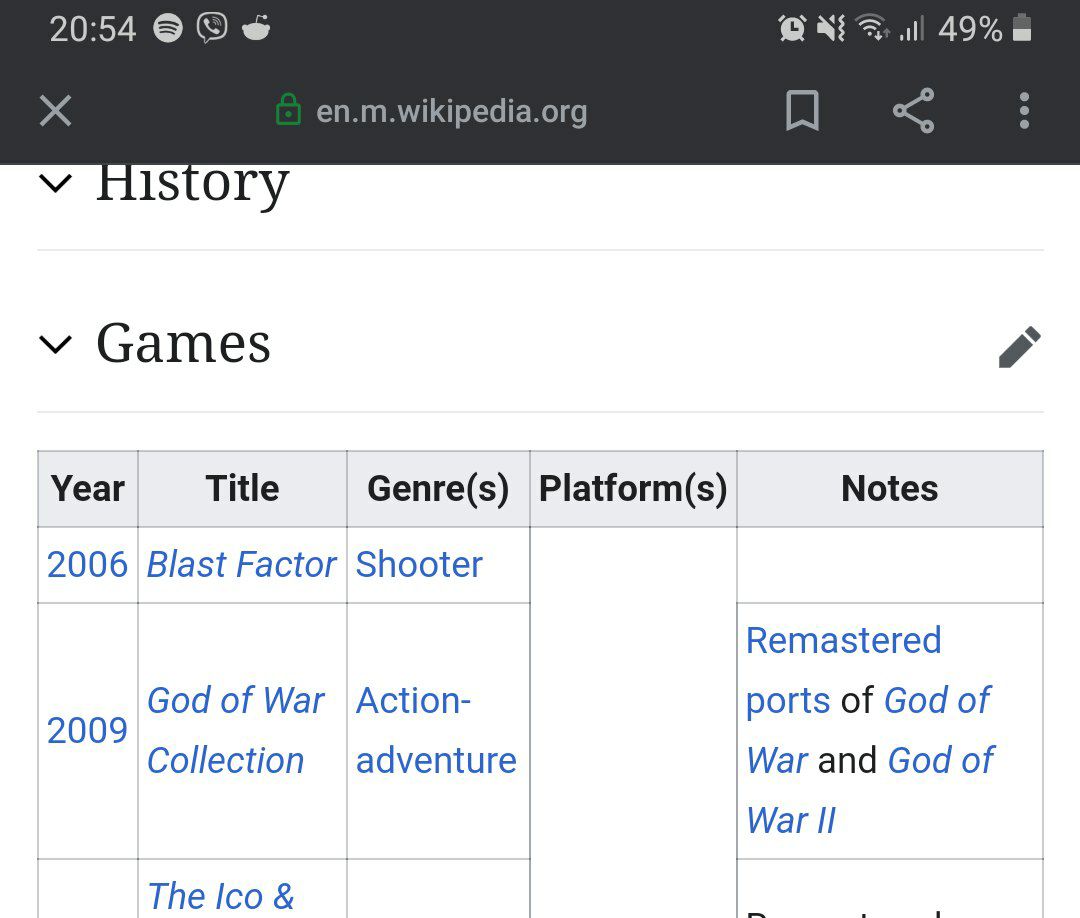Image resolution: width=1080 pixels, height=918 pixels.
Task: Close the browser tab with X icon
Action: pyautogui.click(x=55, y=110)
